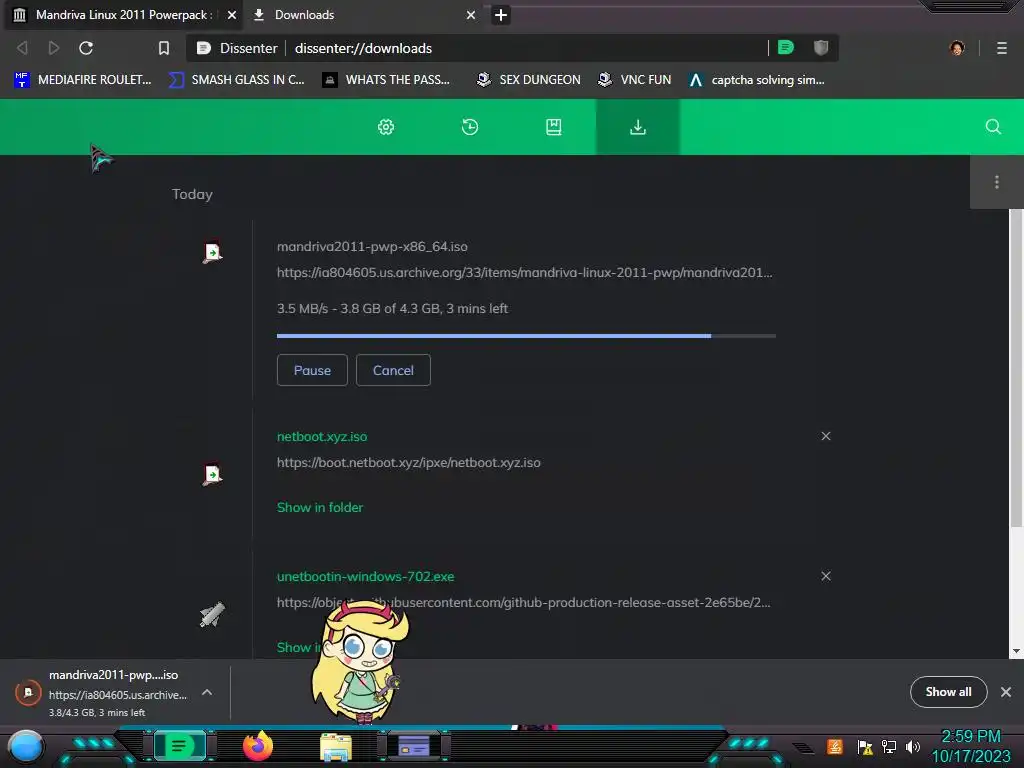Click the browser back arrow

pos(22,48)
